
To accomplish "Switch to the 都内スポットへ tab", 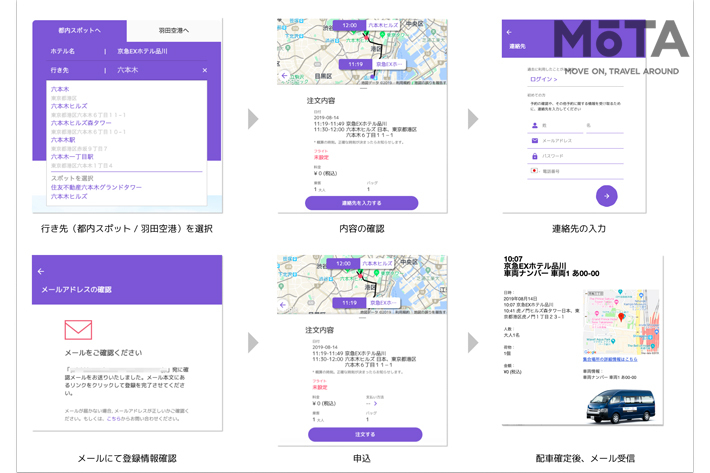I will (x=80, y=30).
